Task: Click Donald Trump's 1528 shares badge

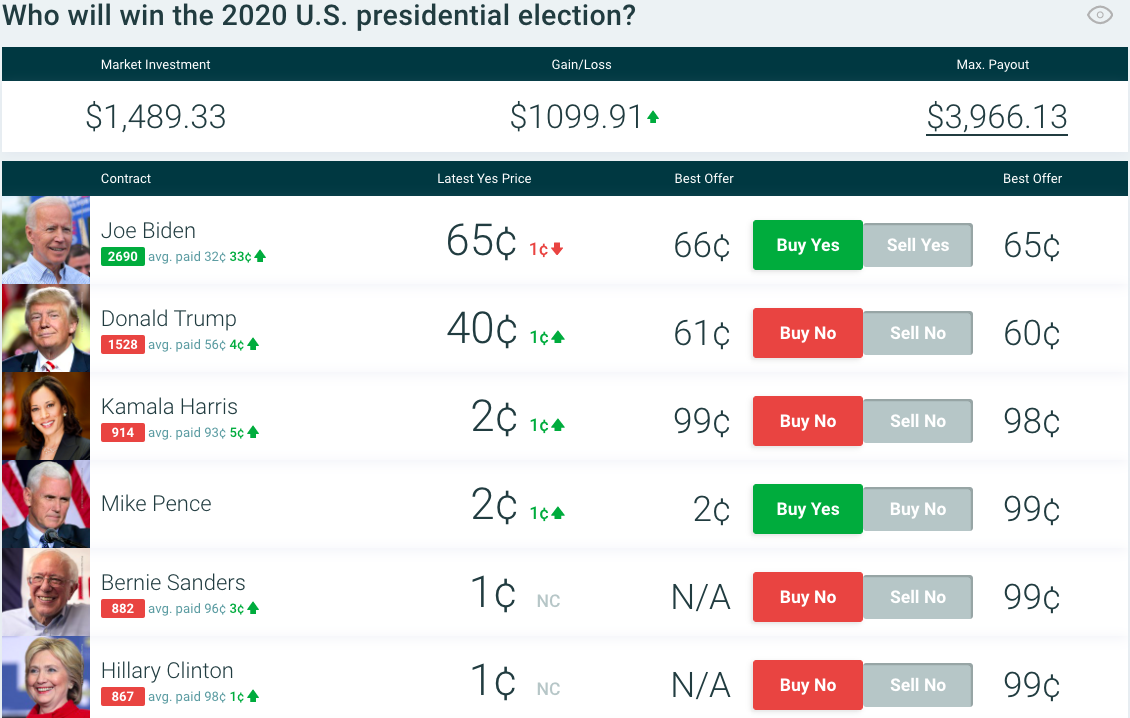Action: (123, 345)
